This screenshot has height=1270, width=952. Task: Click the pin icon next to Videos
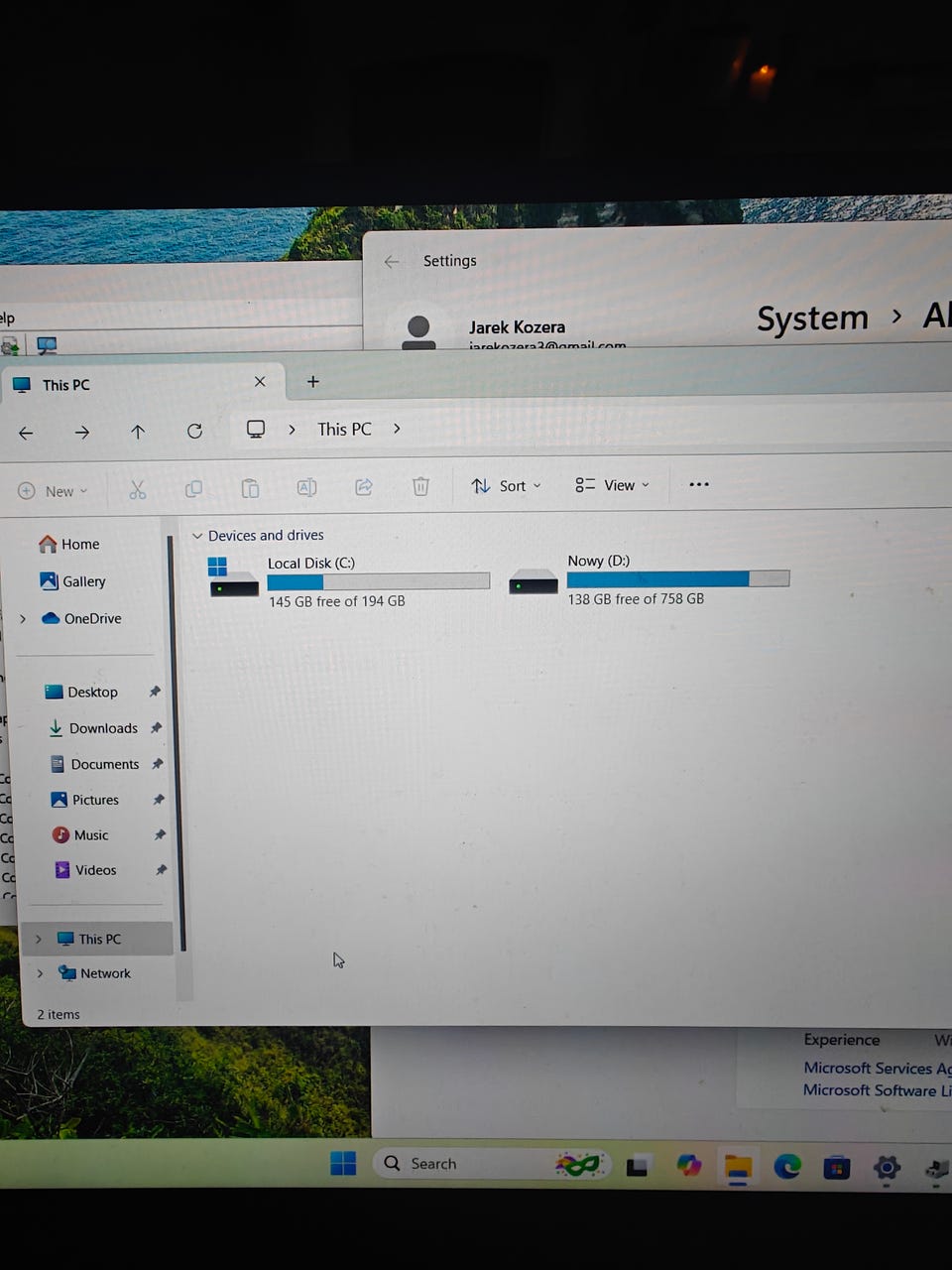tap(161, 869)
